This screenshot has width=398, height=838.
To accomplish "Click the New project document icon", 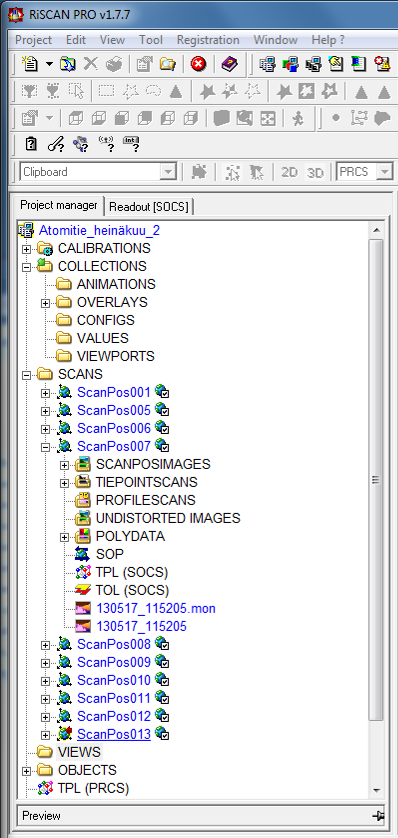I will (x=30, y=64).
